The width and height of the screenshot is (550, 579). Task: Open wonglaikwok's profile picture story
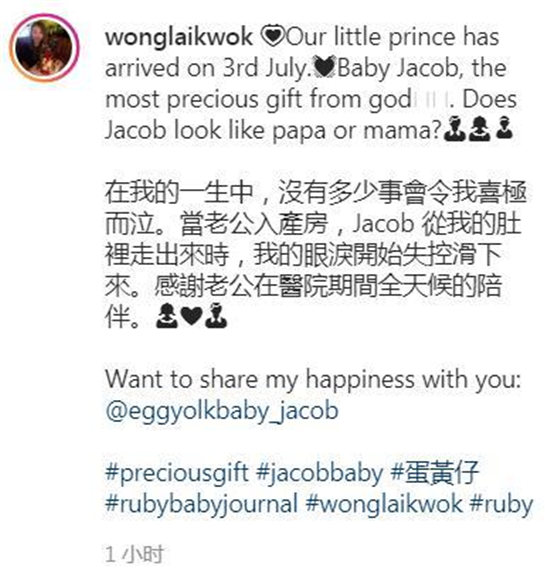pos(45,48)
